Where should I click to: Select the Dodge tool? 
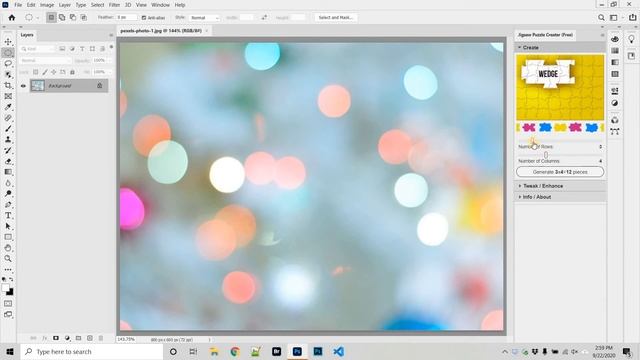pyautogui.click(x=8, y=193)
